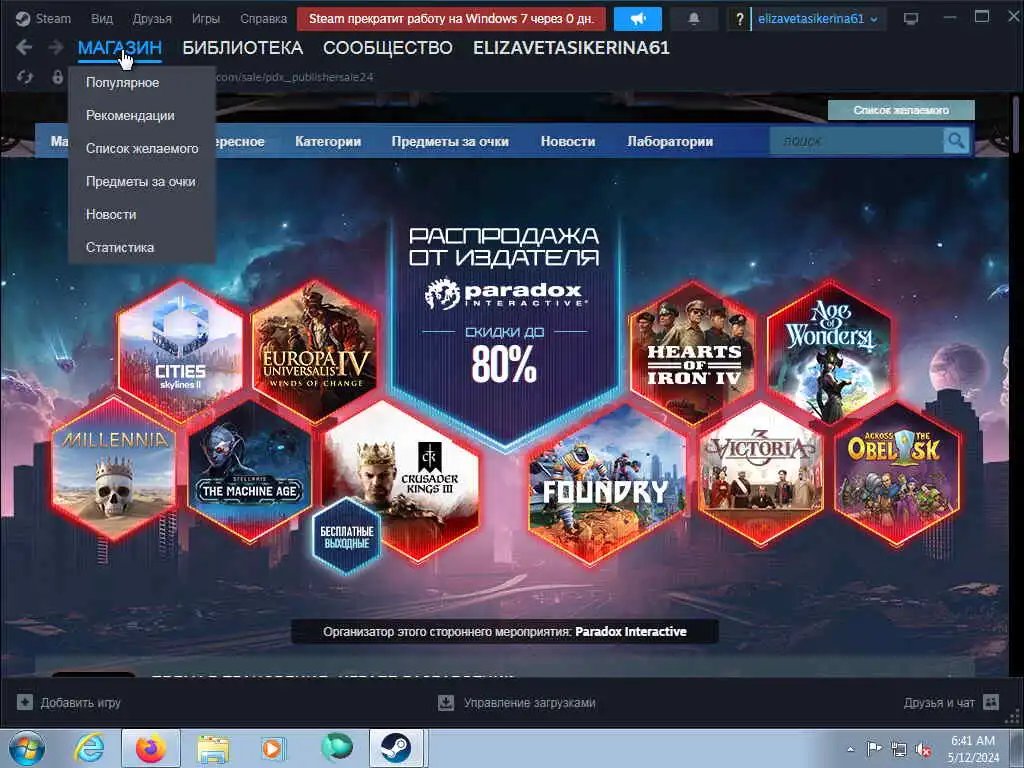Select Популярное from the store dropdown

(122, 82)
